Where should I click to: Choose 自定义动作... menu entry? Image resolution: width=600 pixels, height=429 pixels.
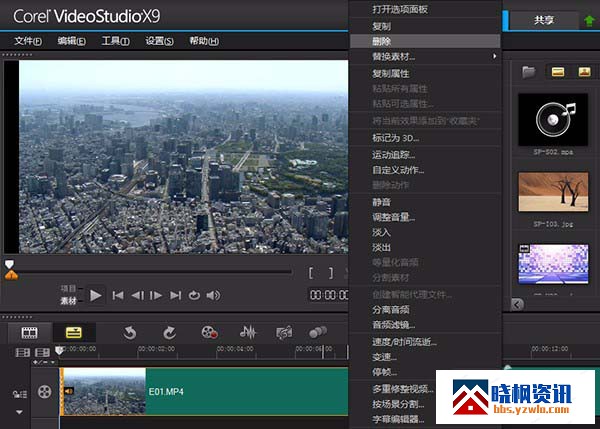tap(425, 170)
